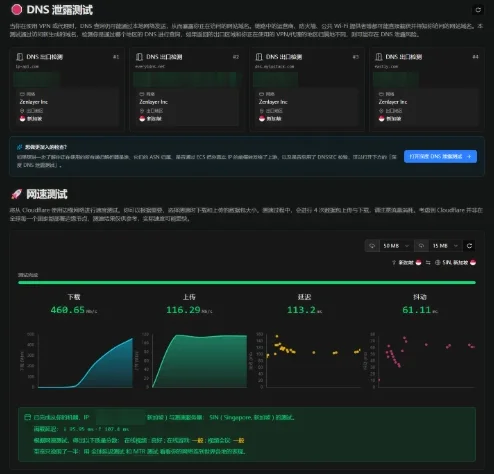Click the Singapore flag in DNS card #1
The image size is (494, 474).
[x=22, y=119]
